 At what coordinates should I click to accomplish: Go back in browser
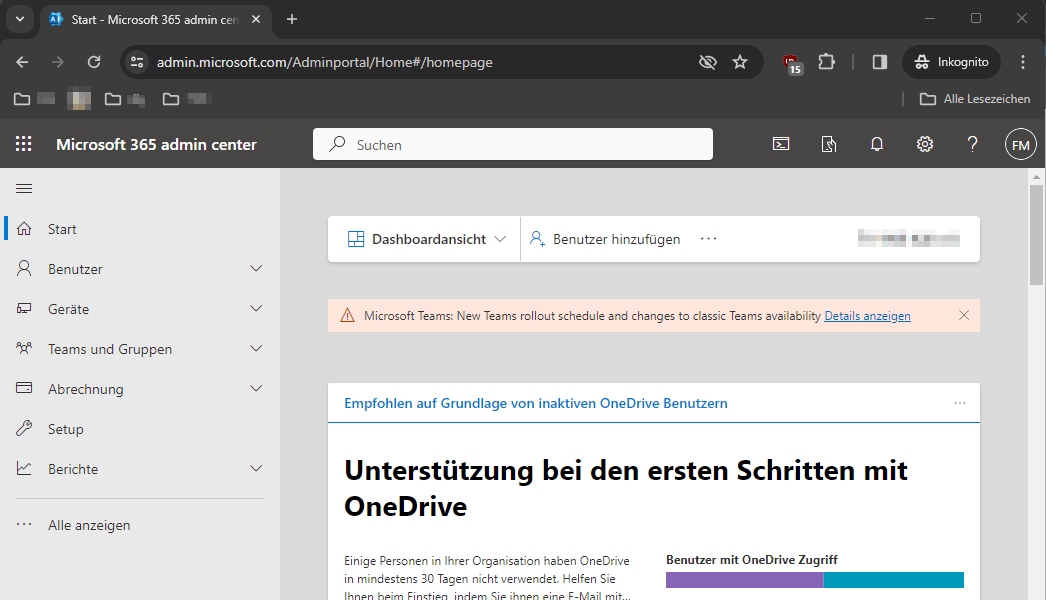tap(22, 62)
